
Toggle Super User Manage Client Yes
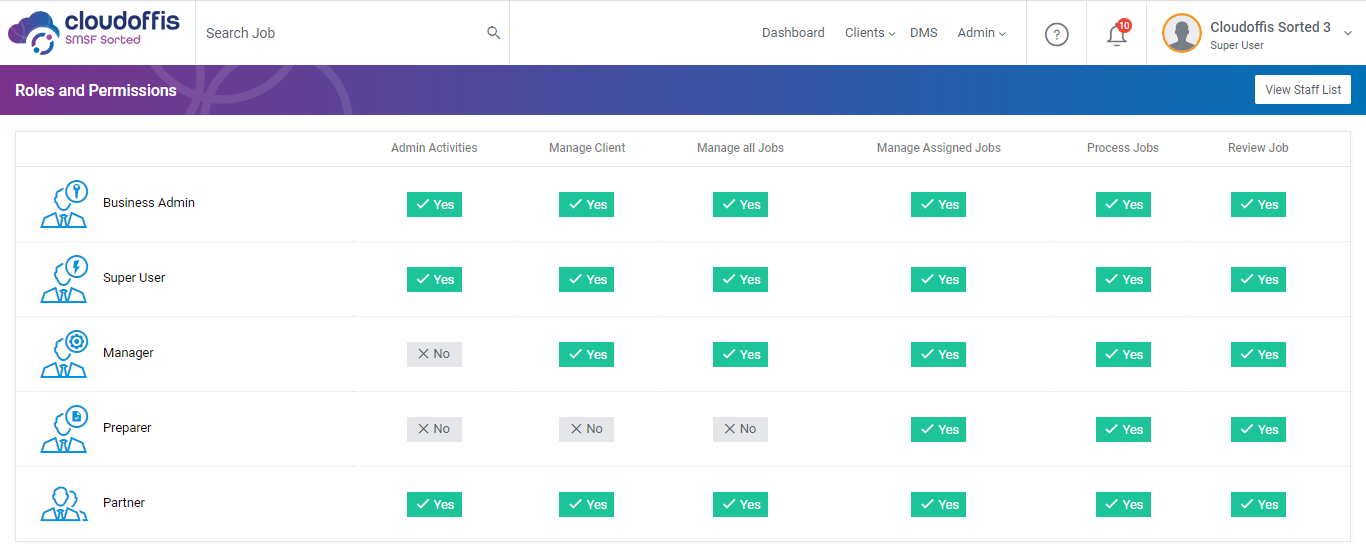[x=586, y=279]
